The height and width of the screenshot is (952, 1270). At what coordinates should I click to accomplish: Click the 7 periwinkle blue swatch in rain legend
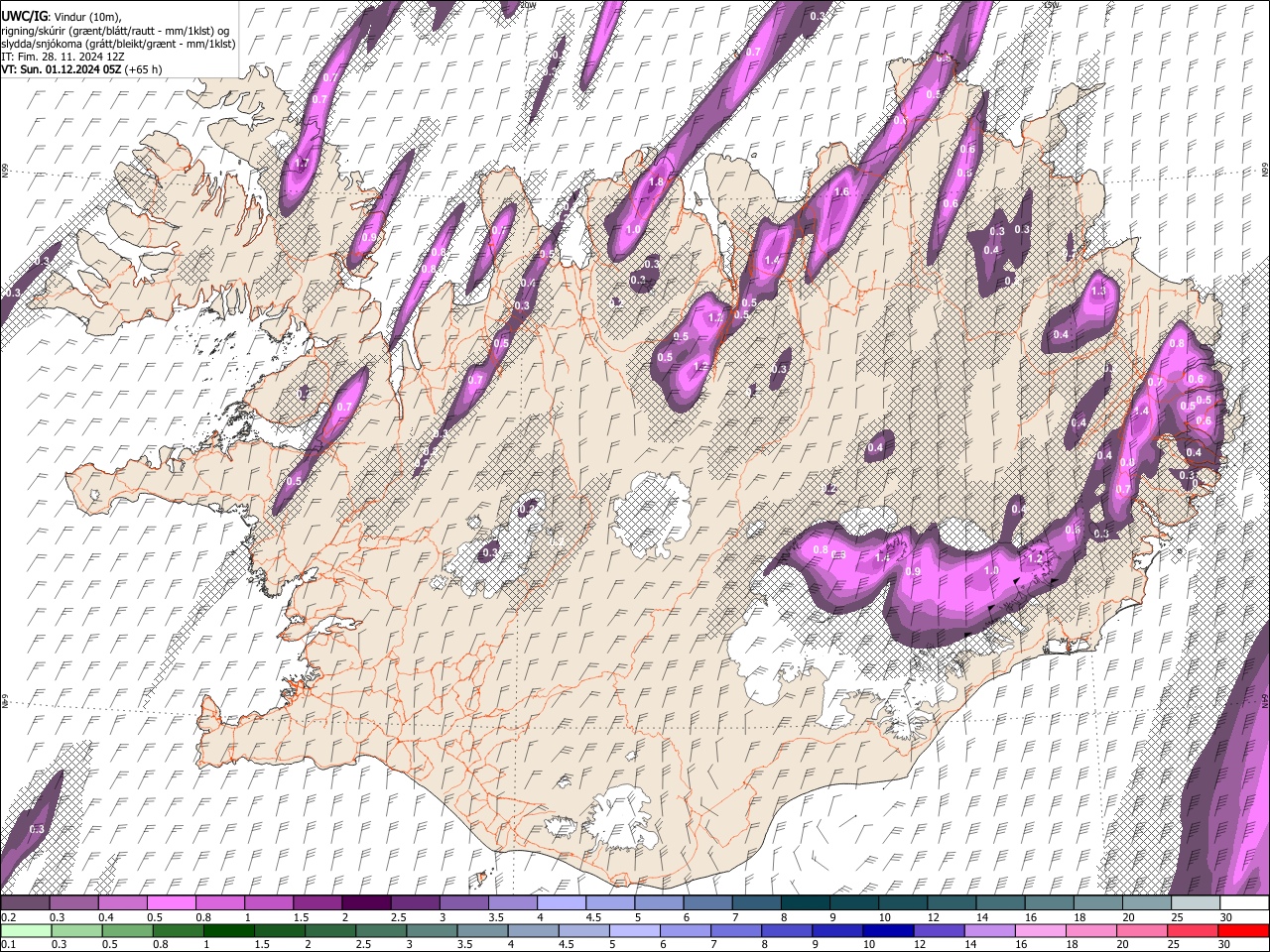[734, 931]
